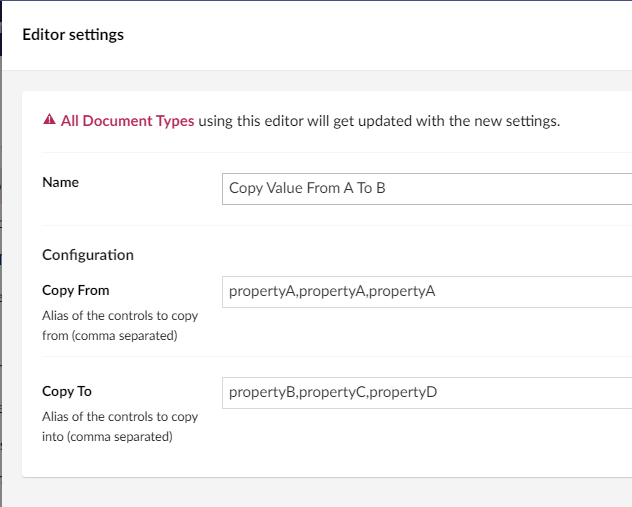Click the 'Copy From' label

(x=75, y=290)
